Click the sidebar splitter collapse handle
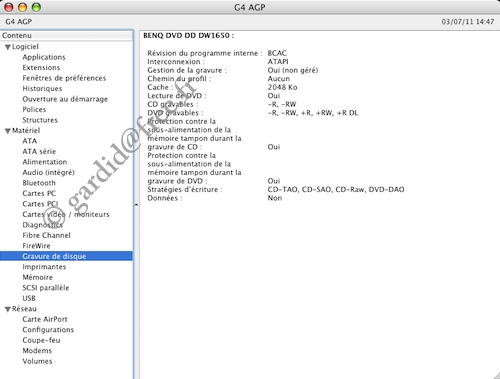This screenshot has height=379, width=500. point(136,205)
